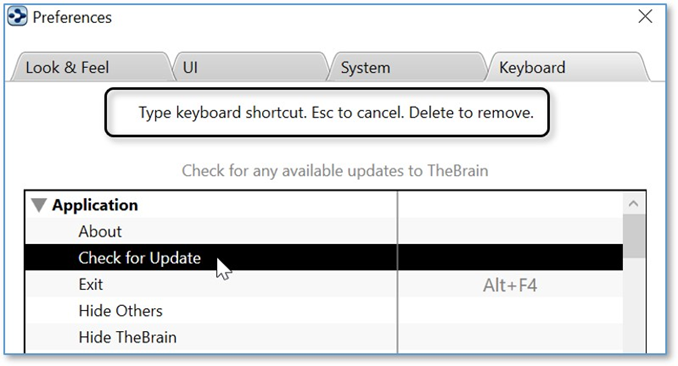
Task: Choose the Hide Others command
Action: pos(121,311)
